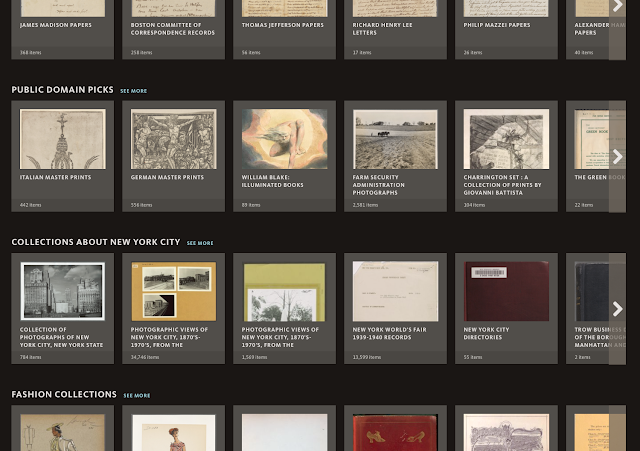Click 56 items under Thomas Jefferson Papers
This screenshot has width=640, height=451.
(x=251, y=53)
